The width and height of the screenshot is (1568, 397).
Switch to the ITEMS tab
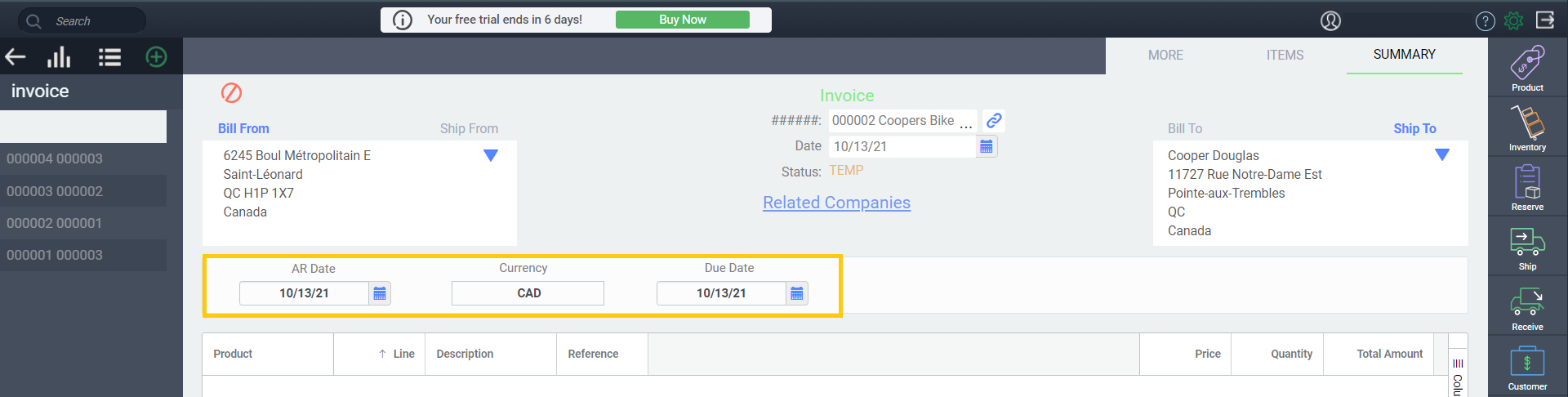[x=1285, y=55]
